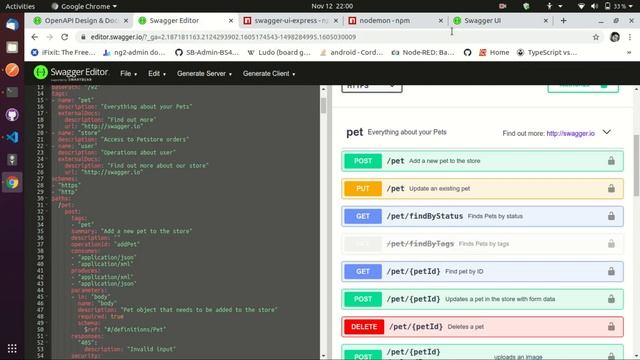The height and width of the screenshot is (360, 640).
Task: Open GitHub Desktop from the dock
Action: (12, 115)
